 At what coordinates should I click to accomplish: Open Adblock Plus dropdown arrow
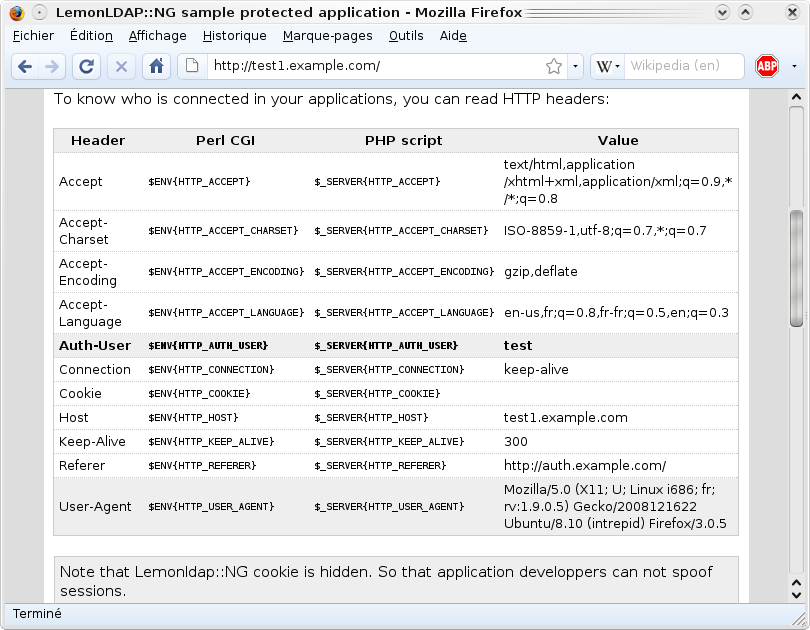[795, 66]
